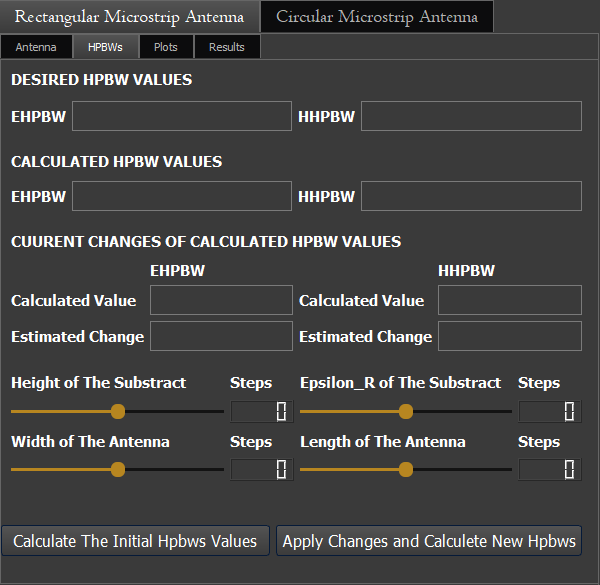Switch to Circular Microstrip Antenna tab
The height and width of the screenshot is (585, 600).
tap(376, 17)
